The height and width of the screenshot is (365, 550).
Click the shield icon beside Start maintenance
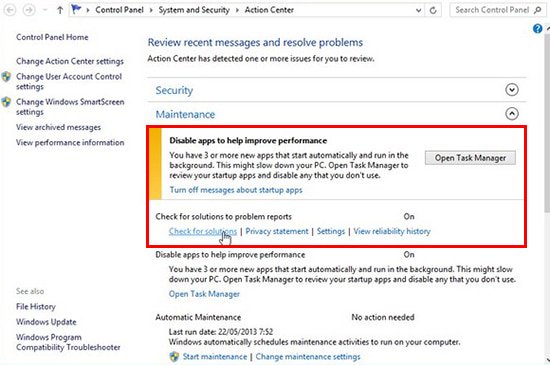174,357
